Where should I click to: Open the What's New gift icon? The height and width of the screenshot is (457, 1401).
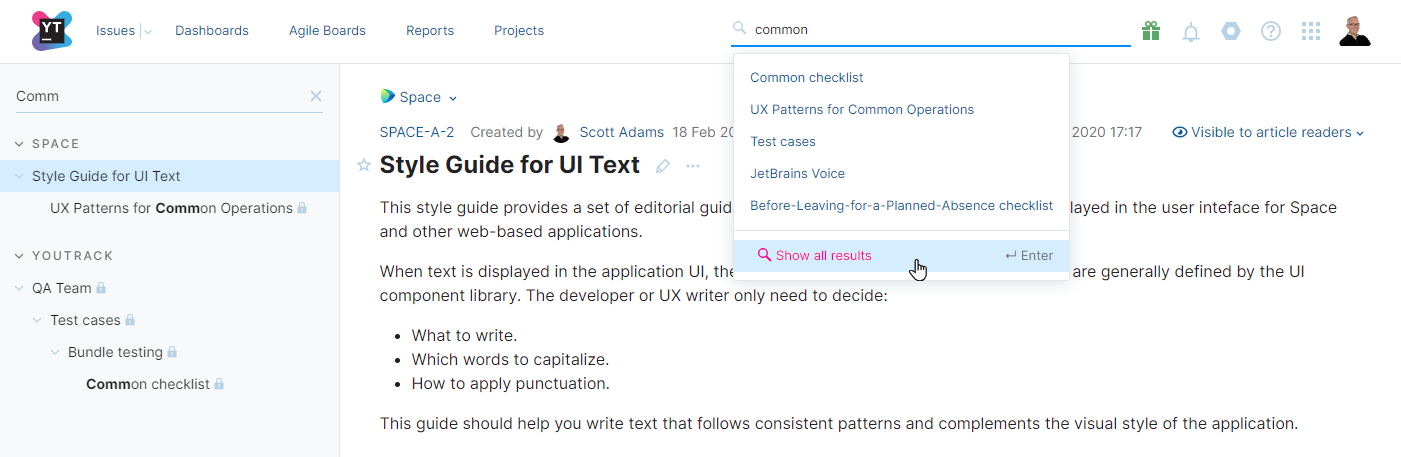[x=1151, y=31]
